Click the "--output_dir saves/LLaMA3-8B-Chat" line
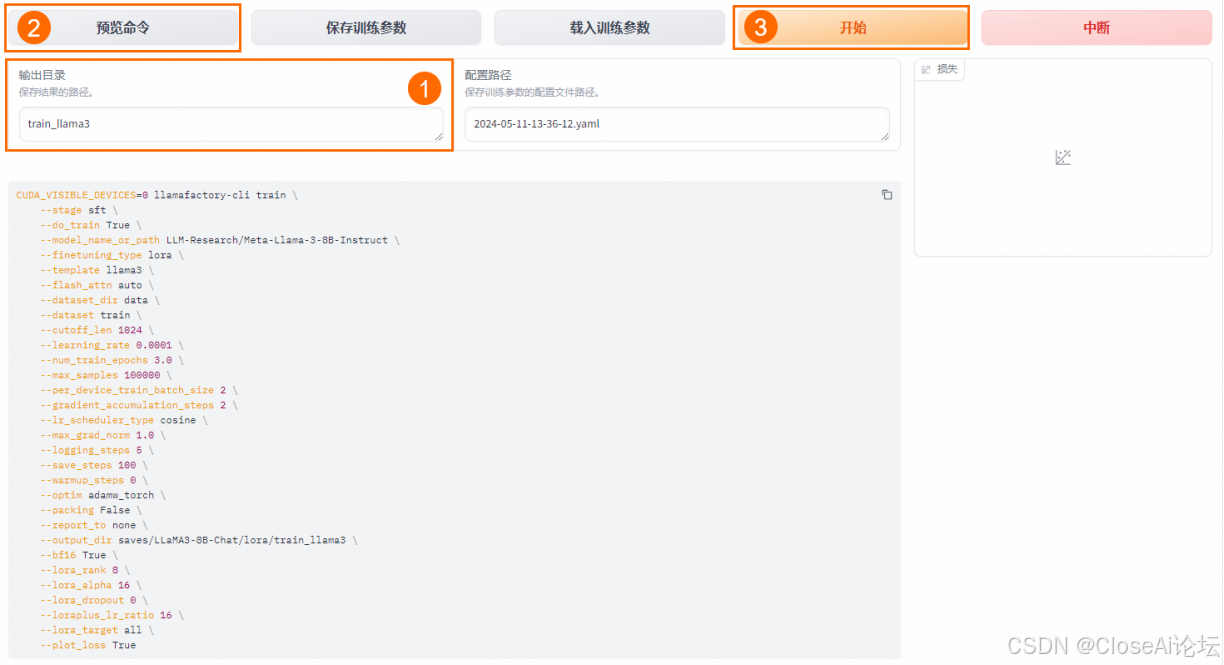The width and height of the screenshot is (1224, 665). tap(198, 540)
